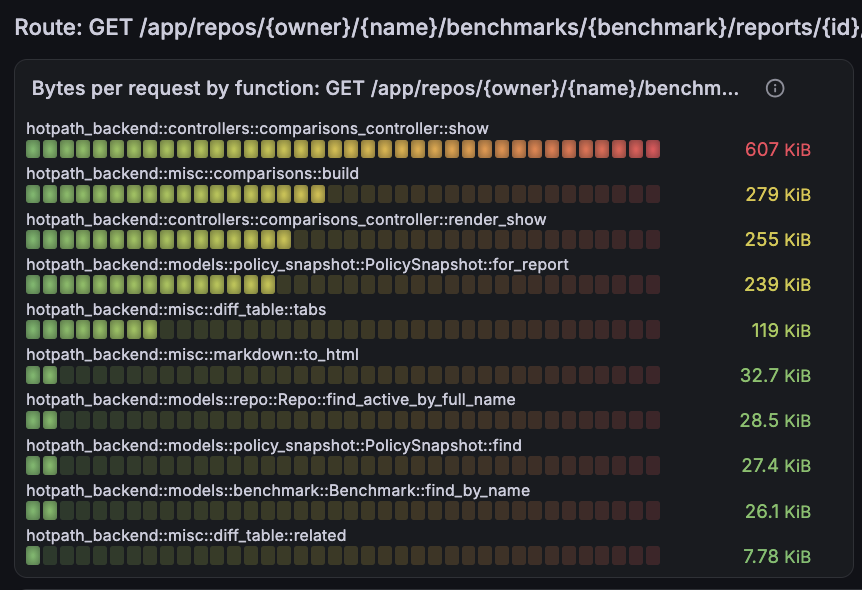Click the 7.78 KiB value
Image resolution: width=862 pixels, height=590 pixels.
point(777,556)
